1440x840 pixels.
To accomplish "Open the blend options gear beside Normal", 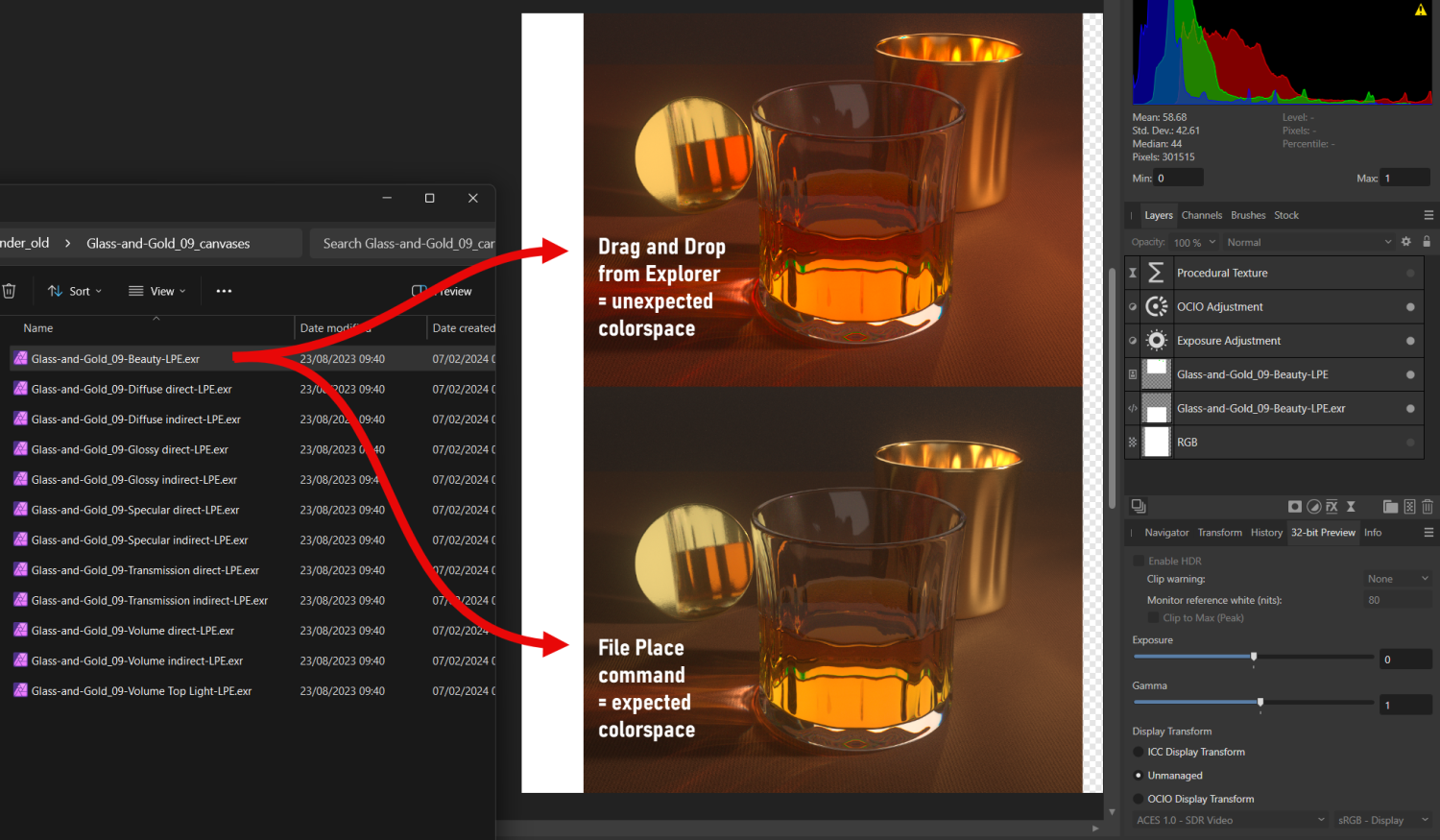I will (x=1405, y=242).
